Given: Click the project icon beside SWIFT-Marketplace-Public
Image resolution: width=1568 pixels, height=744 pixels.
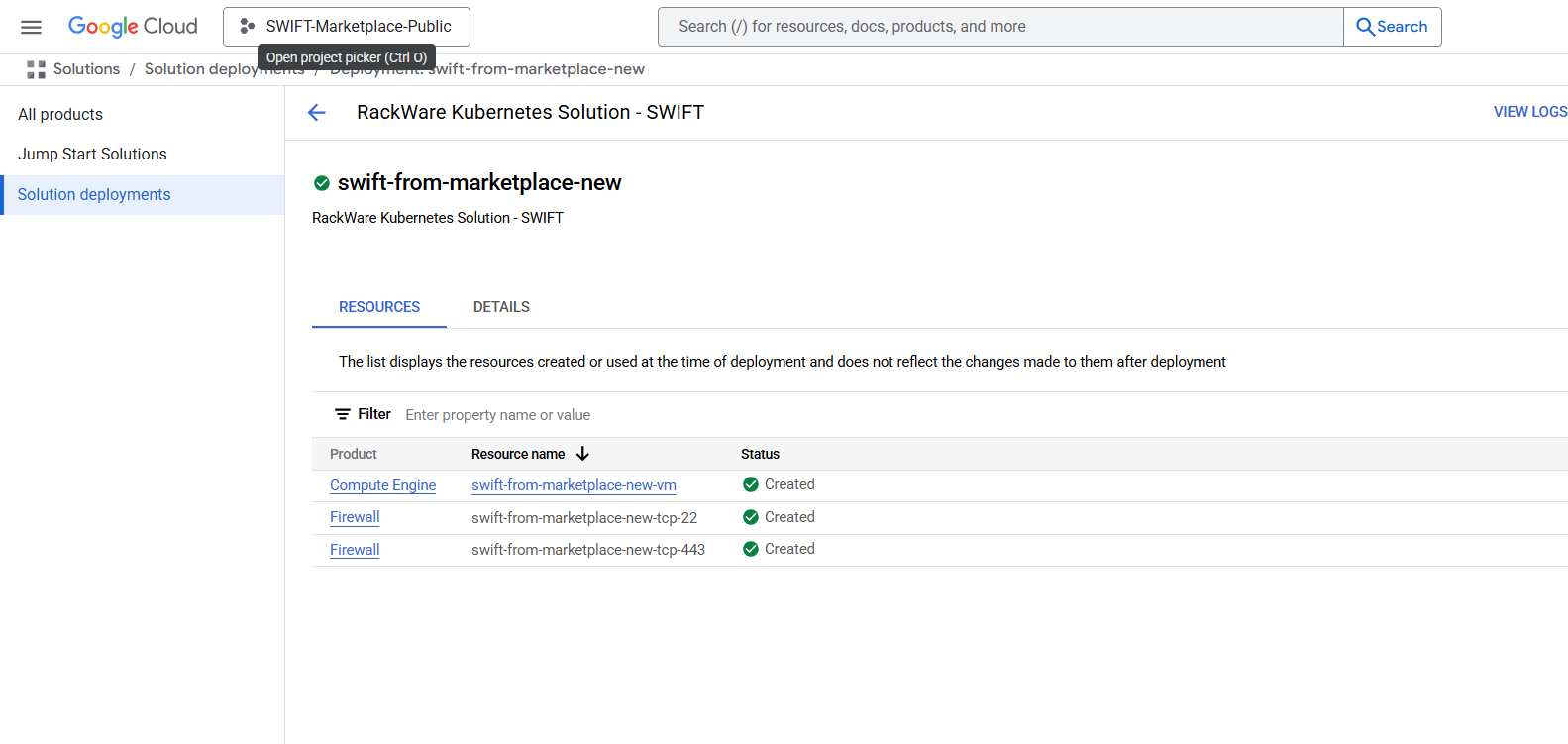Looking at the screenshot, I should tap(248, 27).
